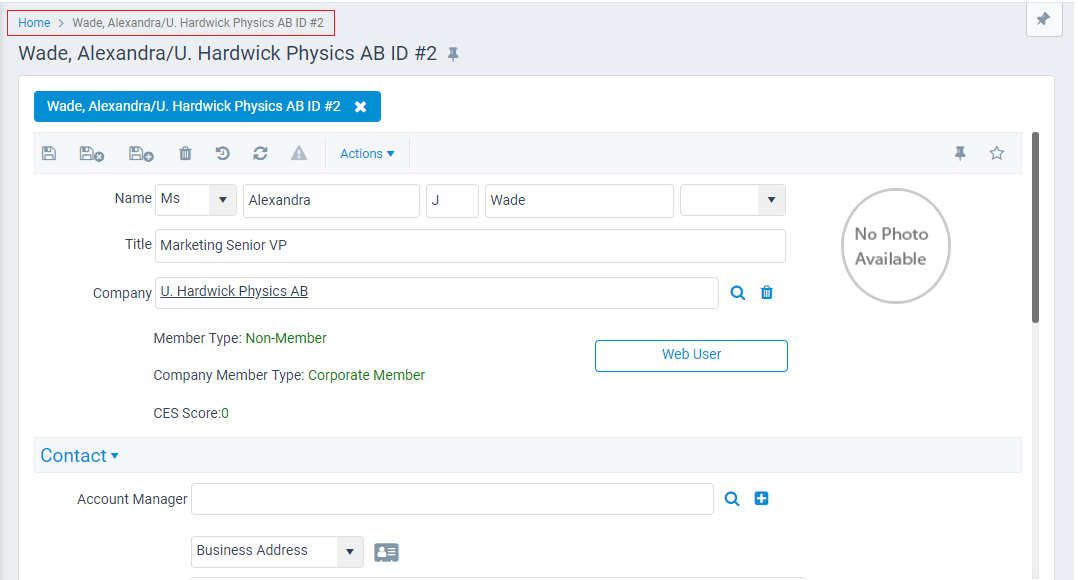
Task: Delete the record using the trash icon
Action: tap(185, 153)
